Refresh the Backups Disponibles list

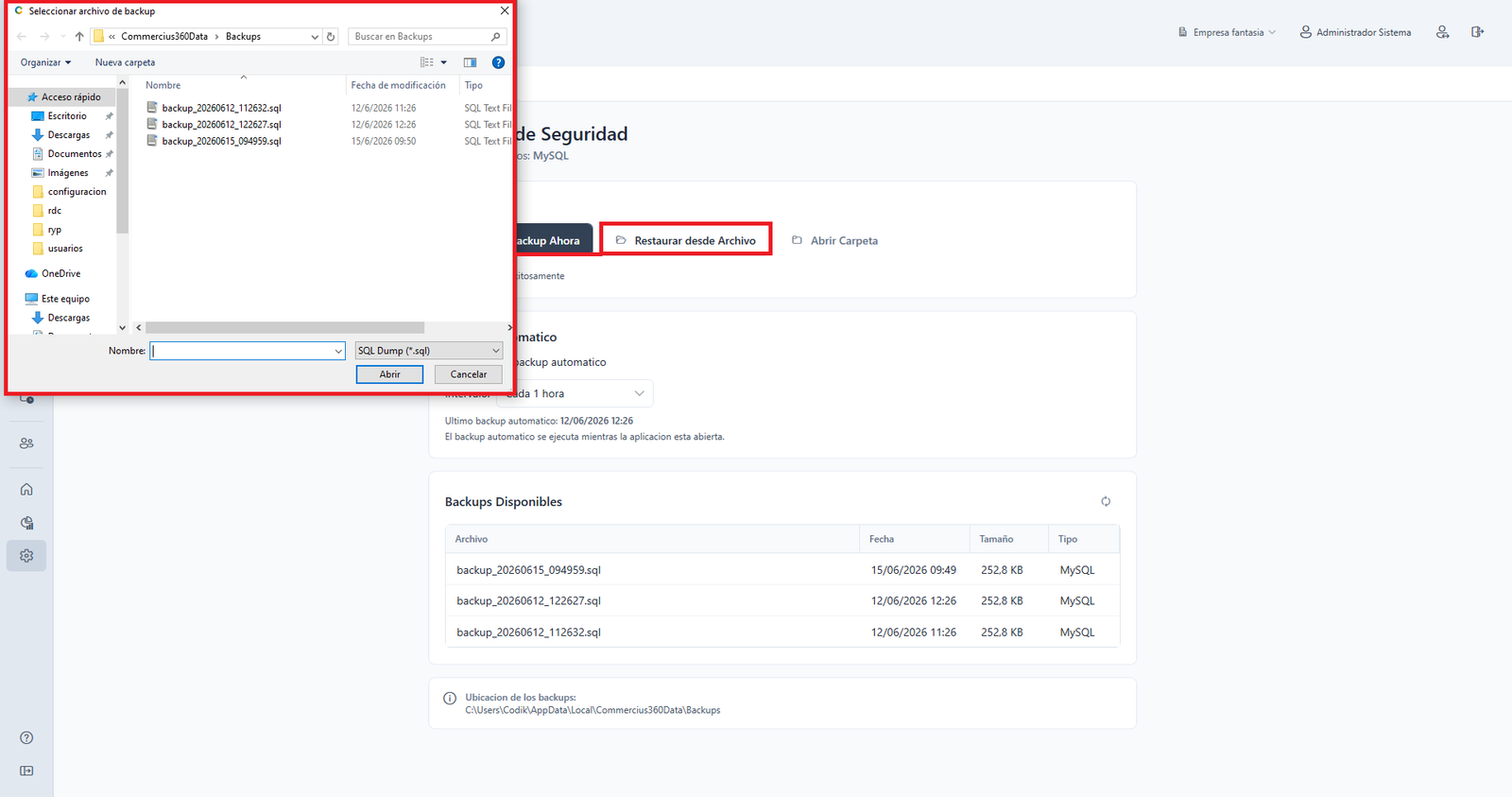click(x=1106, y=501)
